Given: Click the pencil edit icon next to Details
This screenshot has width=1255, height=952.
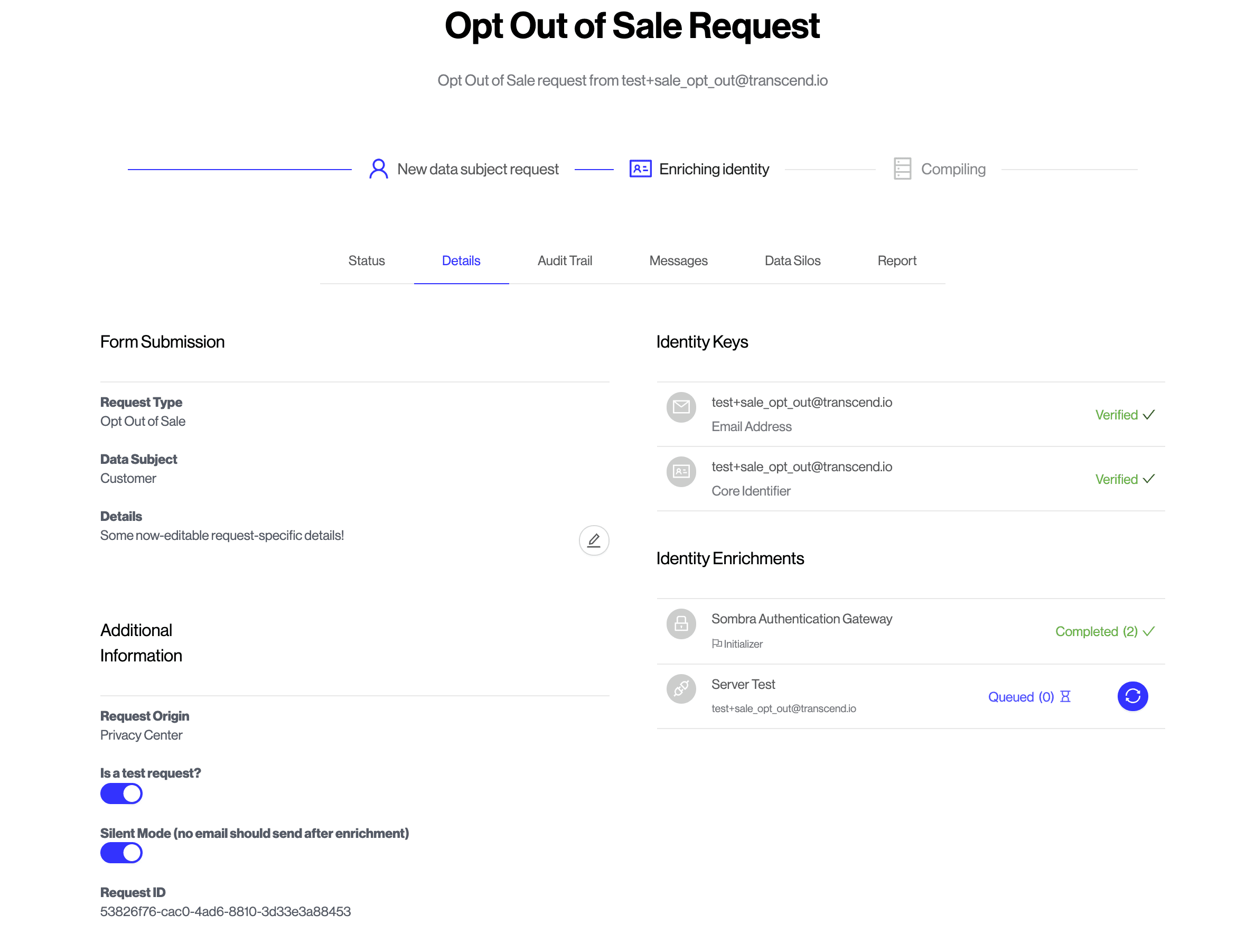Looking at the screenshot, I should (x=594, y=540).
